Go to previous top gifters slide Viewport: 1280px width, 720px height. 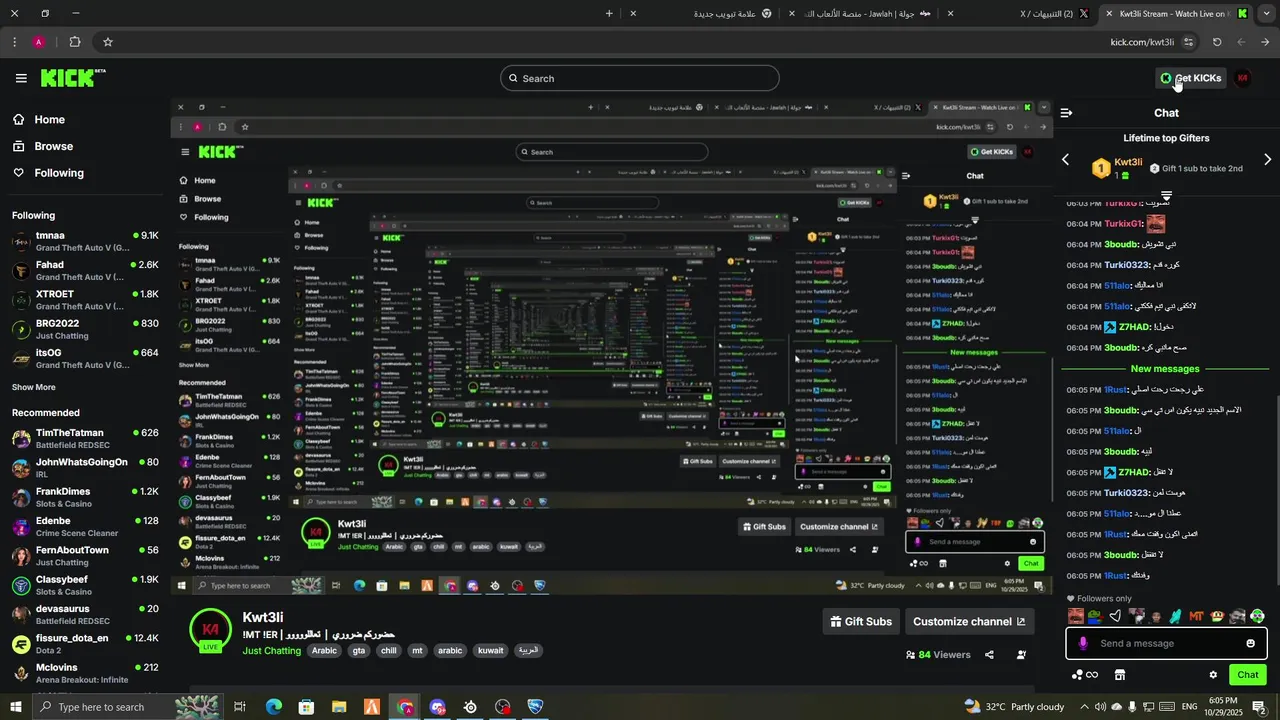1065,160
